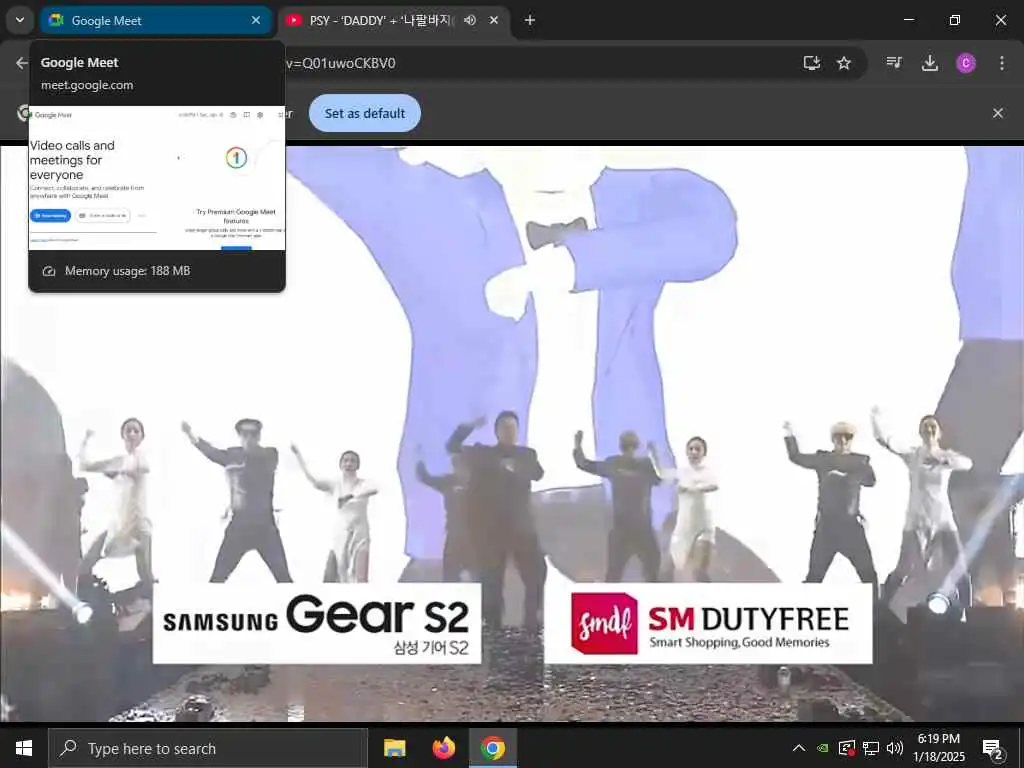Image resolution: width=1024 pixels, height=768 pixels.
Task: Dismiss the default browser infobar
Action: point(998,113)
